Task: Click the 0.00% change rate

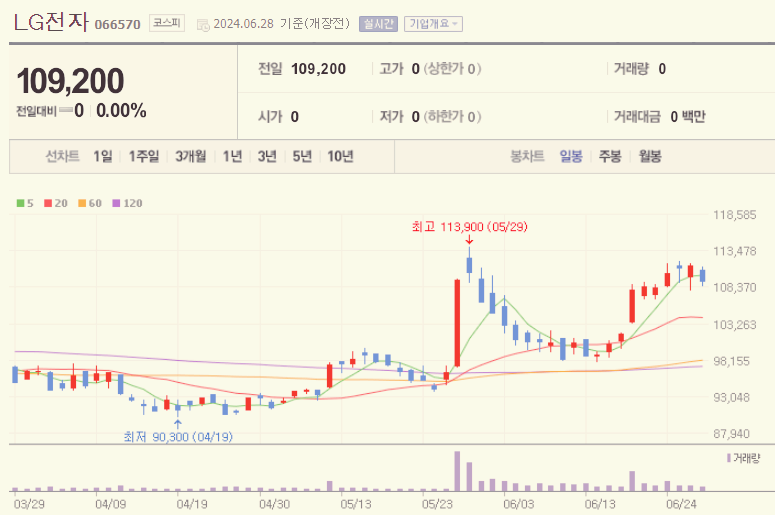Action: click(121, 111)
